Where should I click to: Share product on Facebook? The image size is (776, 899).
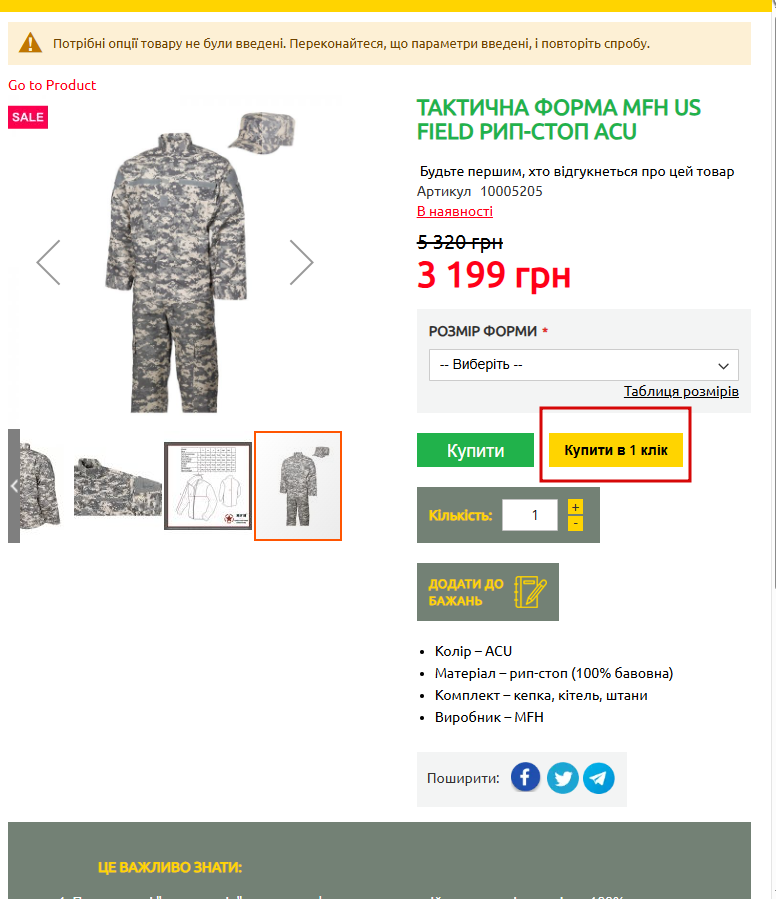point(525,777)
